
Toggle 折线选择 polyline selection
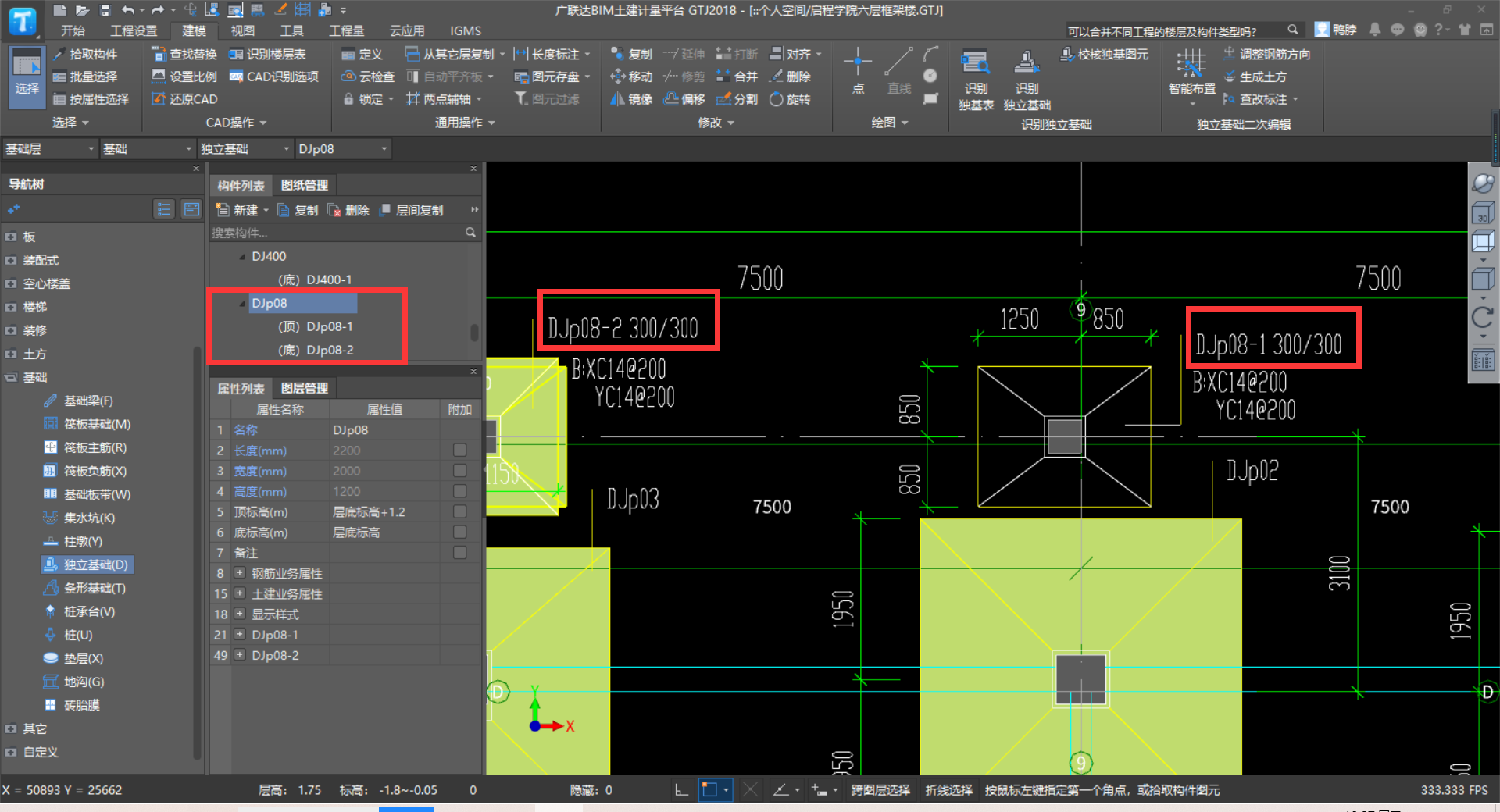point(948,790)
